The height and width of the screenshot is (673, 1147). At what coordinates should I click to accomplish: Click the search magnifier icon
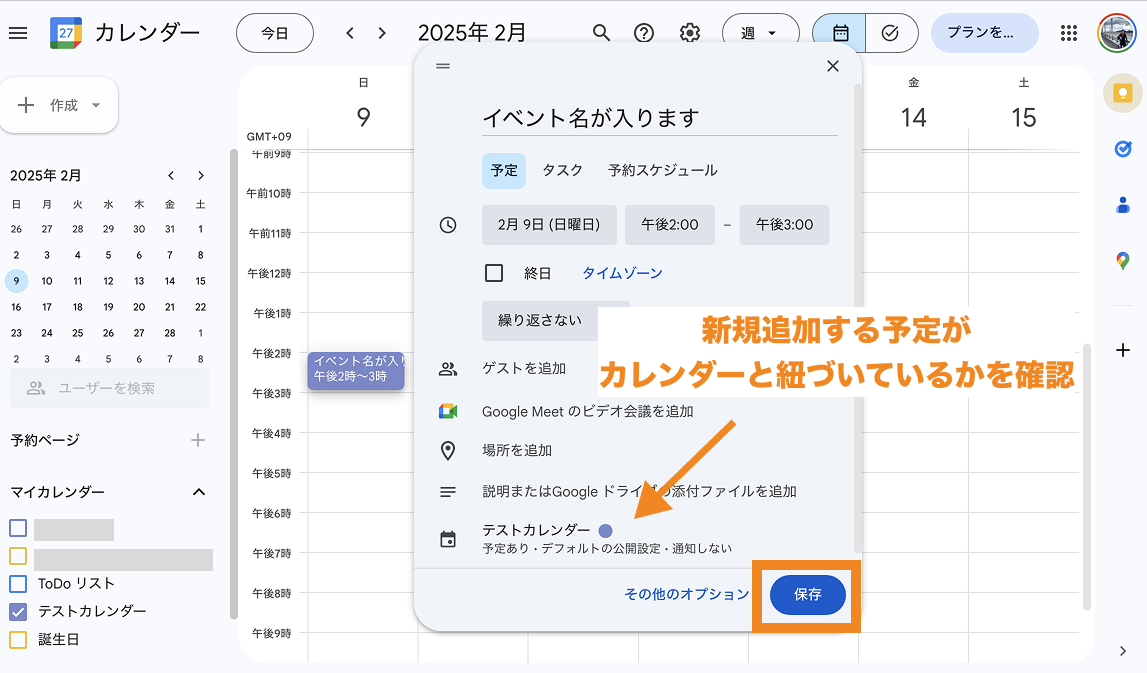click(x=601, y=33)
